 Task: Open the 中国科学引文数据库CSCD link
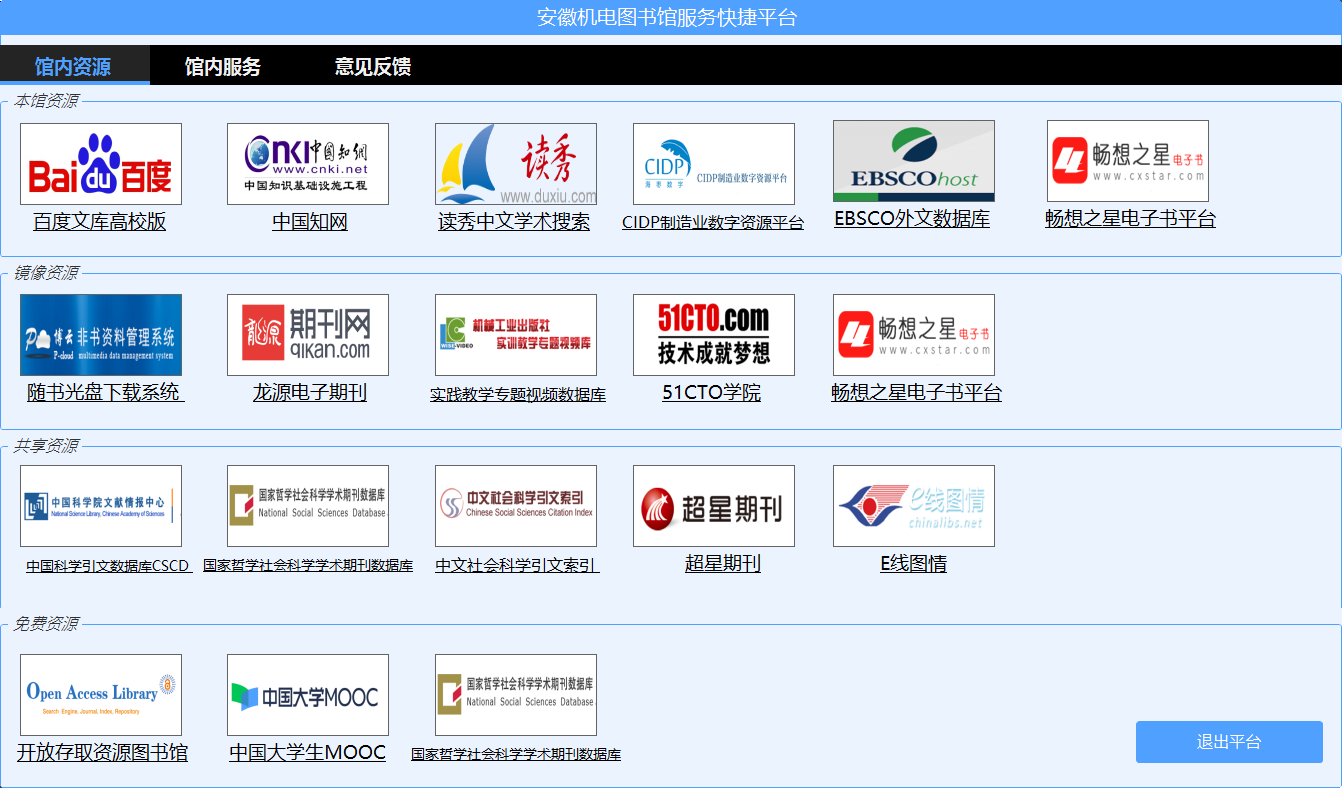coord(109,566)
